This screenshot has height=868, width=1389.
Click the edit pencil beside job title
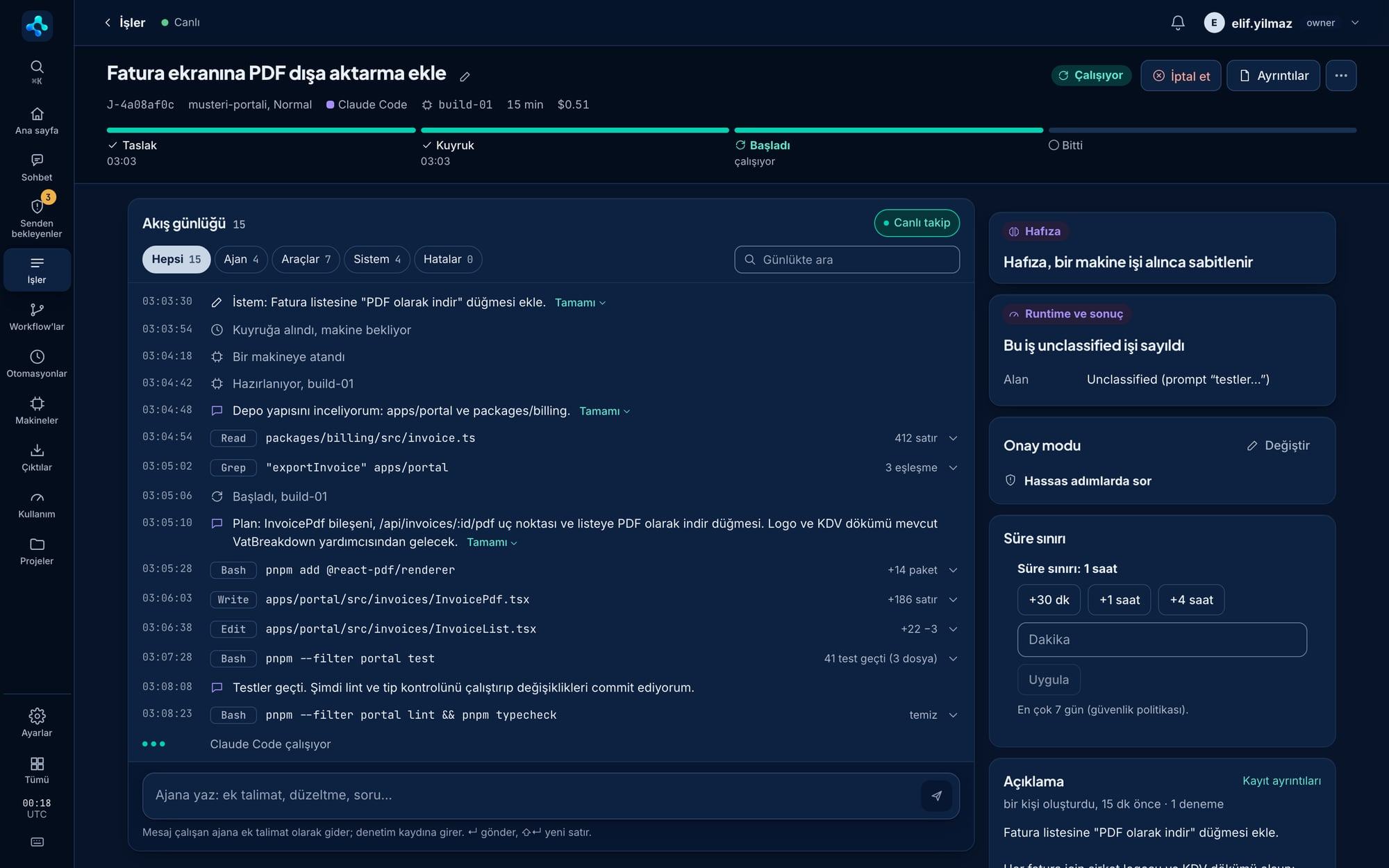465,76
